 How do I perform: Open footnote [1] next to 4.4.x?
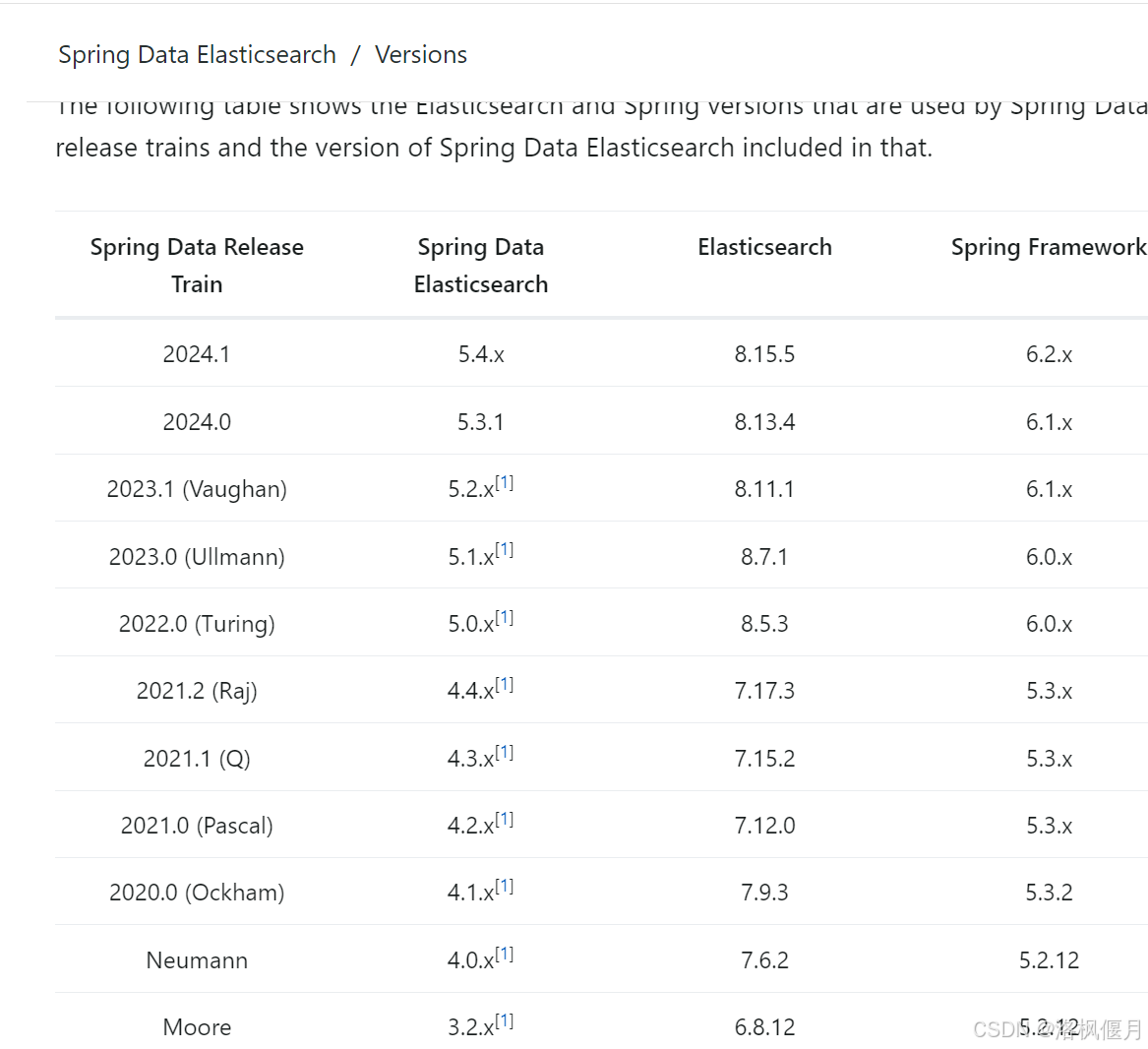pos(505,684)
